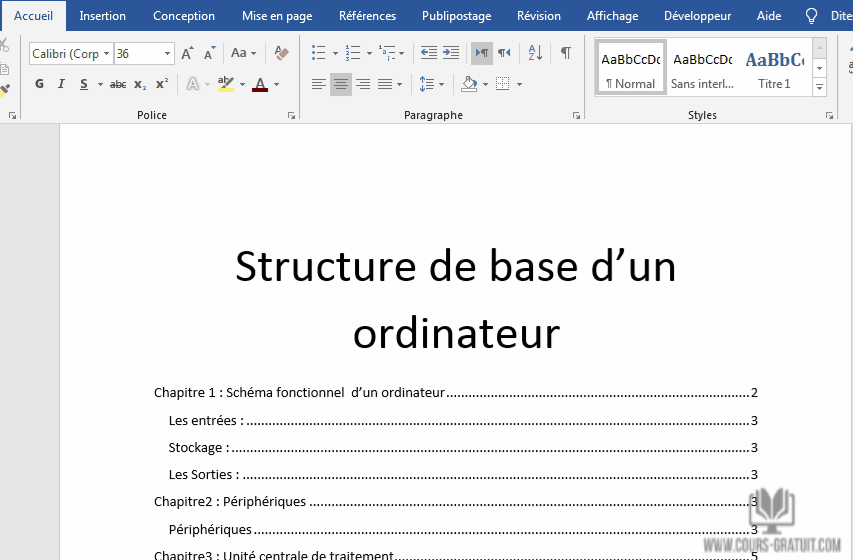Follow TOC entry Les entrées
The image size is (853, 560).
tap(463, 420)
